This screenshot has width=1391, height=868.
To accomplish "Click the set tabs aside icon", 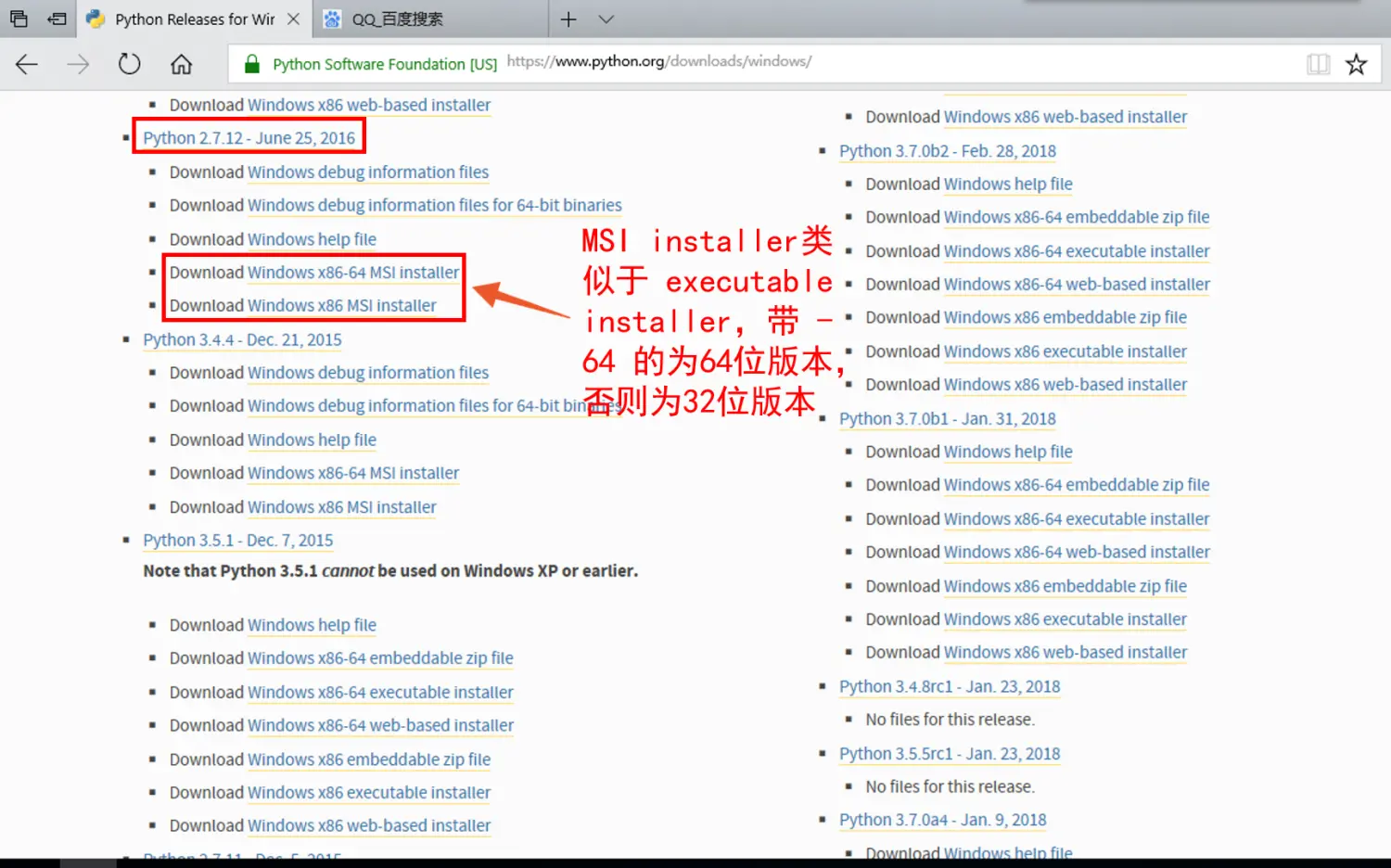I will coord(57,19).
